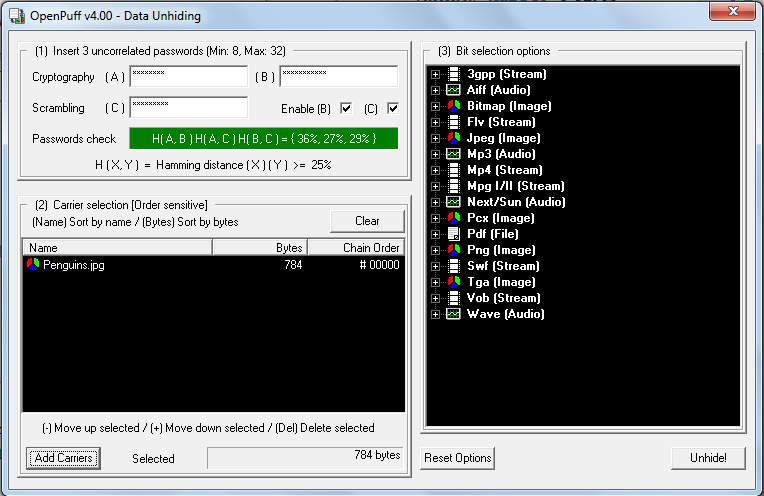Toggle the Enable (B) checkbox
The height and width of the screenshot is (496, 764).
(346, 108)
